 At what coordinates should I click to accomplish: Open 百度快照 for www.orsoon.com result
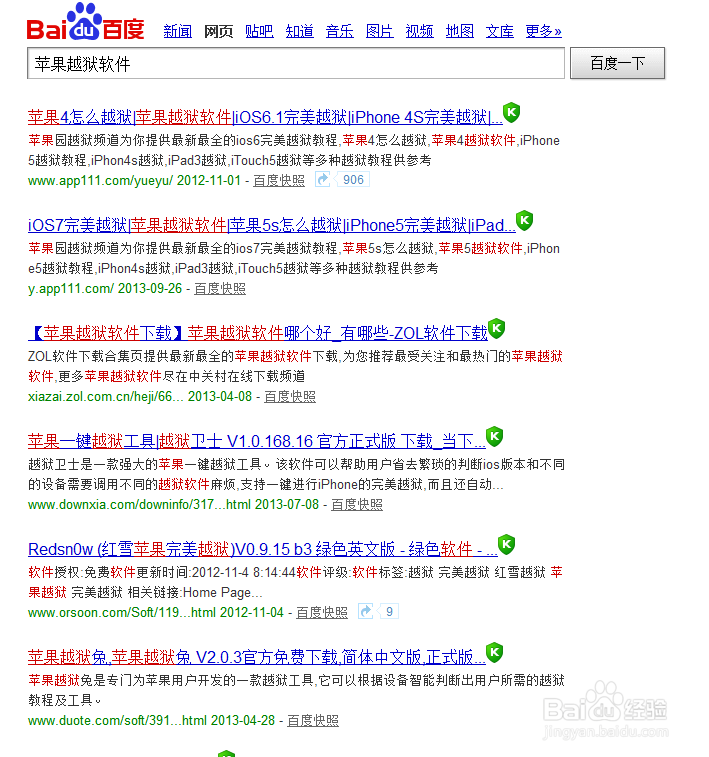tap(321, 613)
